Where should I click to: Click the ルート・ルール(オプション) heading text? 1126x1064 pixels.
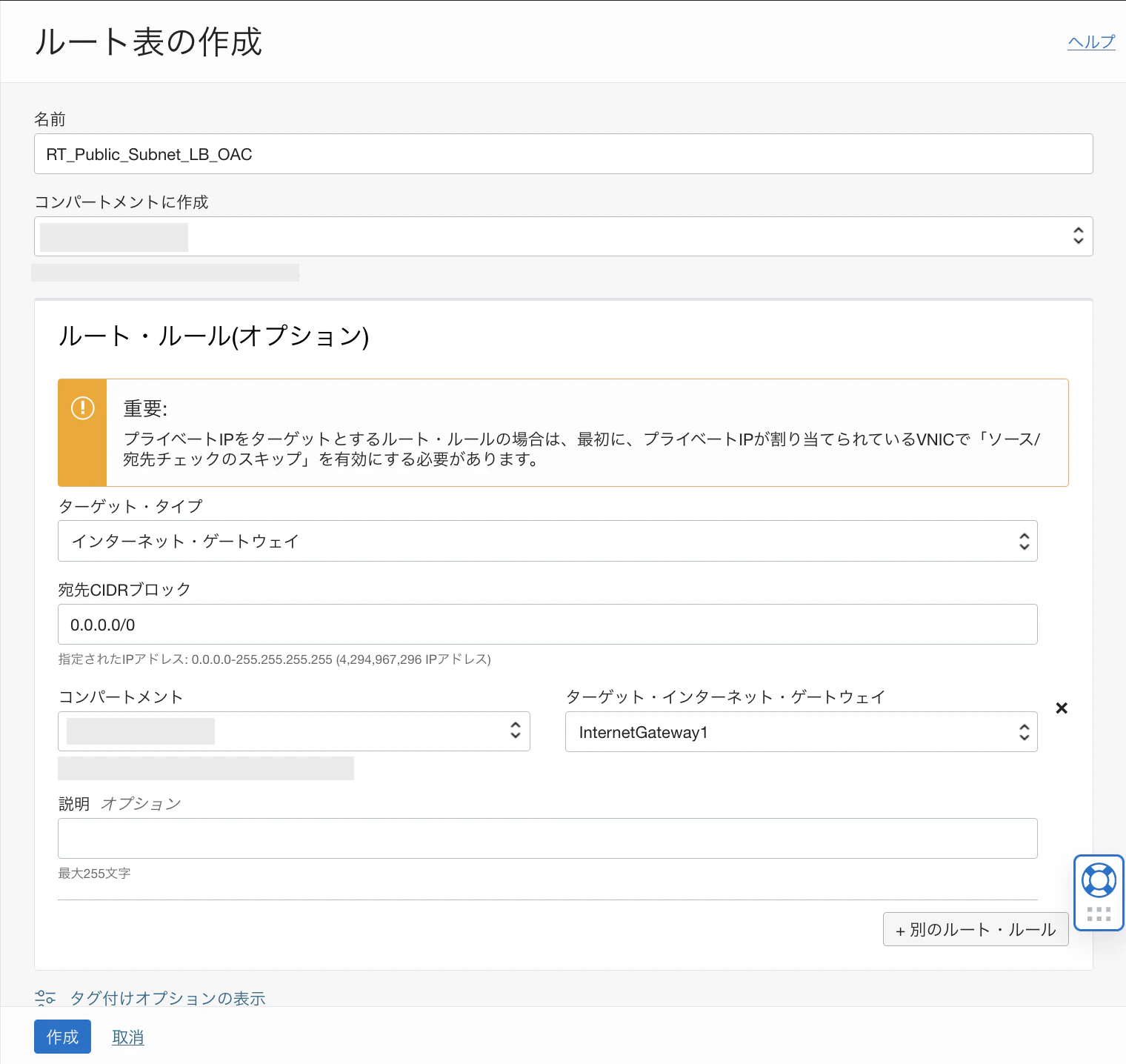(x=213, y=336)
